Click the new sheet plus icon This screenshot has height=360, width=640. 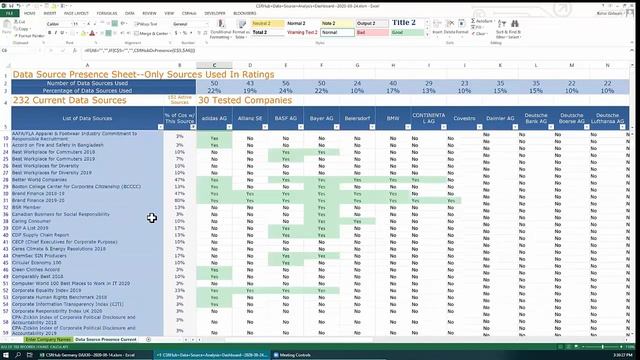[x=148, y=340]
